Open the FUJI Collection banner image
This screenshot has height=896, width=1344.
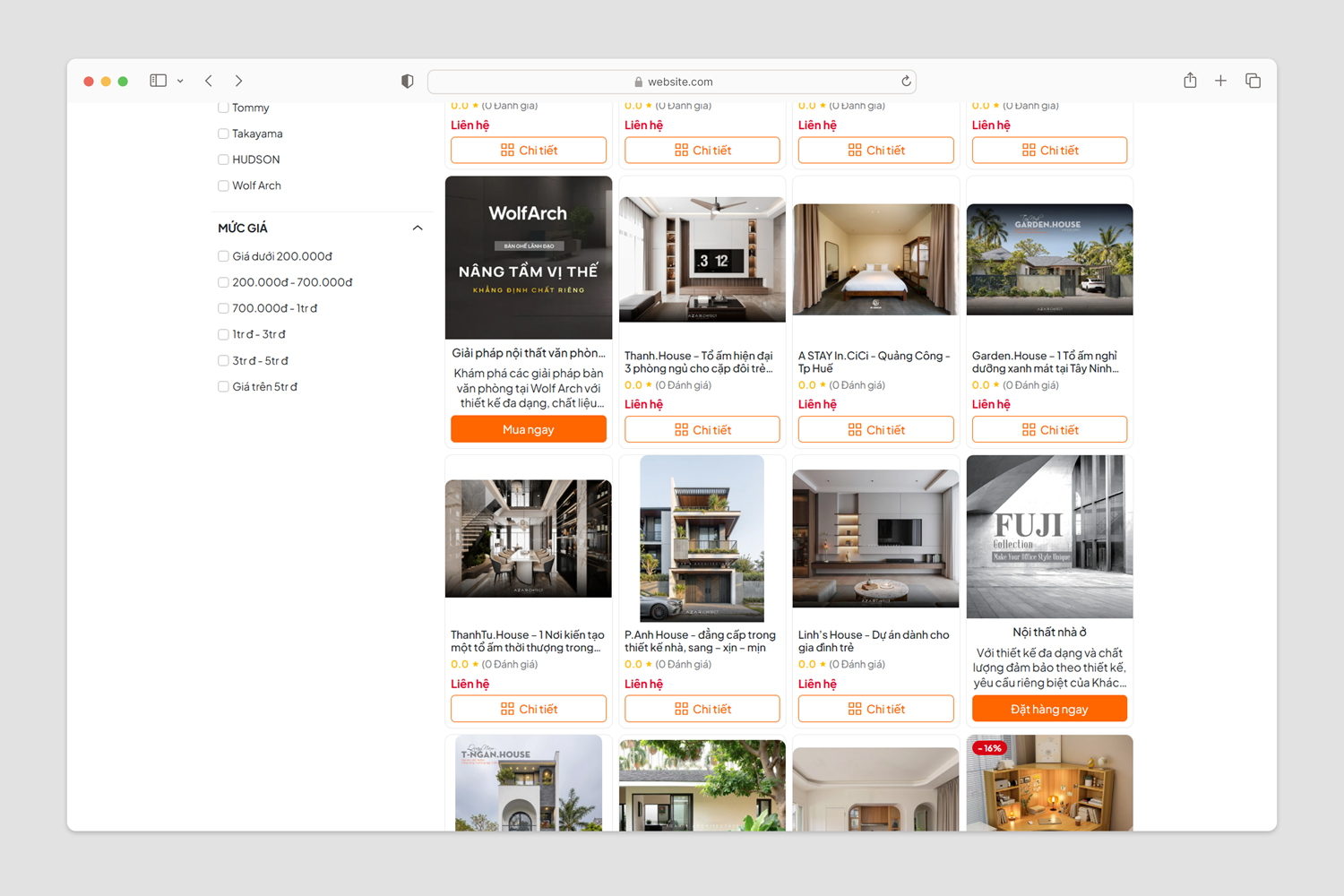coord(1049,537)
